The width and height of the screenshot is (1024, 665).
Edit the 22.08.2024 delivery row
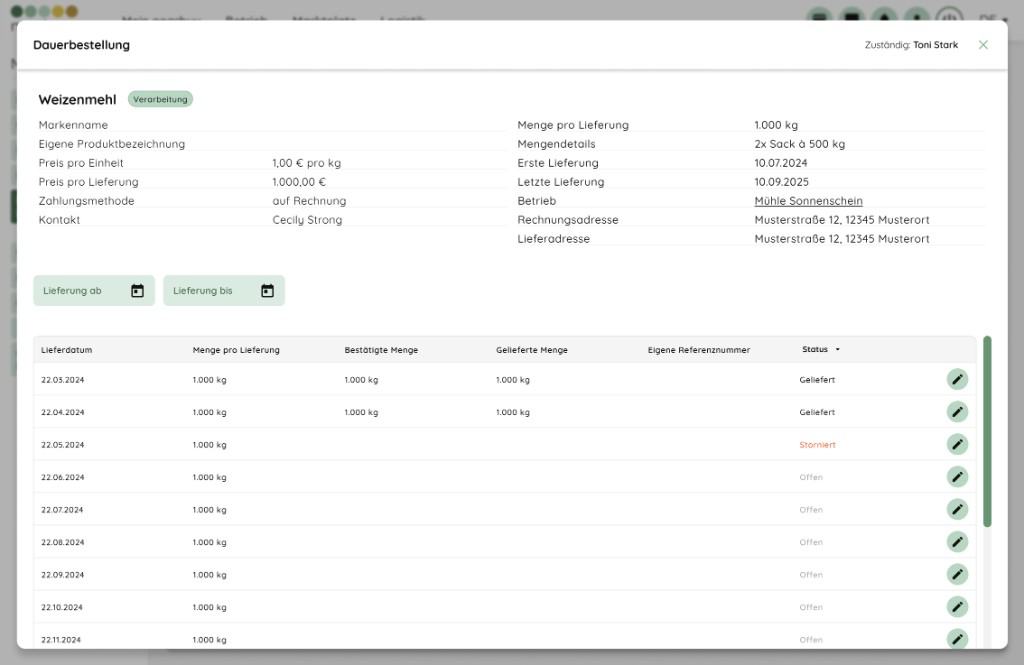click(957, 542)
